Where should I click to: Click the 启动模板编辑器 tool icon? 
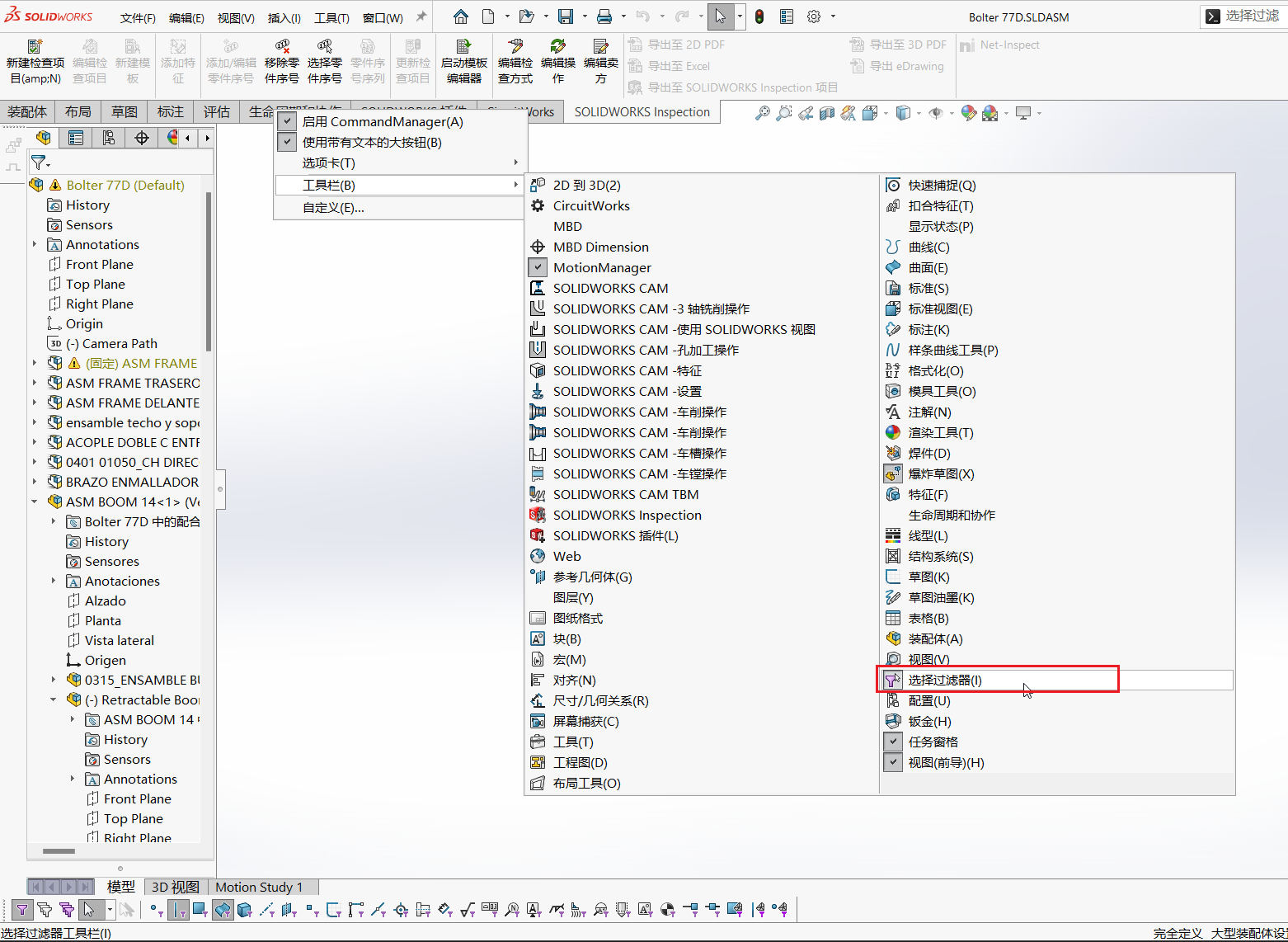point(464,62)
